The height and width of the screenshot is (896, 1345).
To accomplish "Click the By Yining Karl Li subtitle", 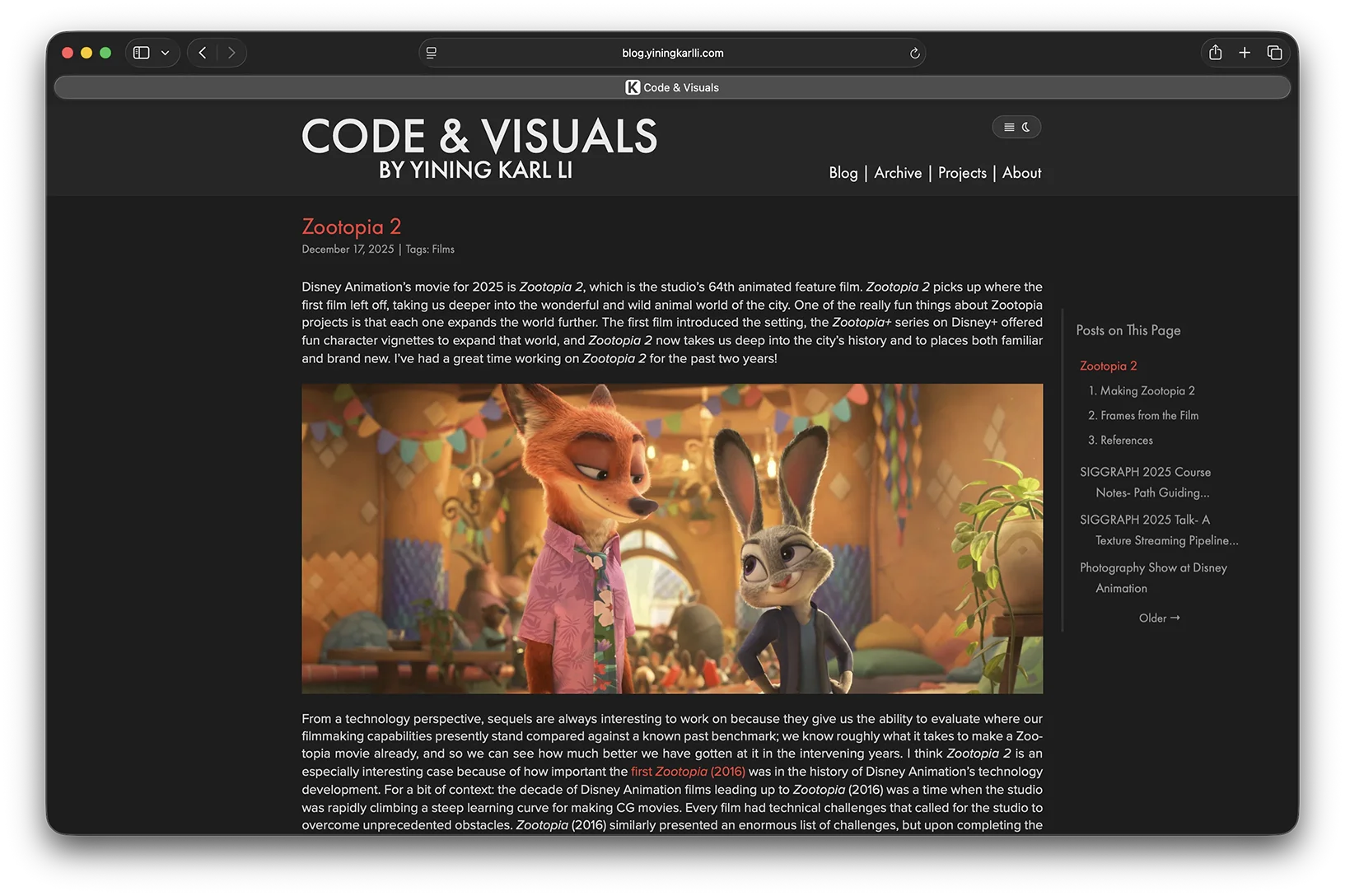I will (475, 170).
